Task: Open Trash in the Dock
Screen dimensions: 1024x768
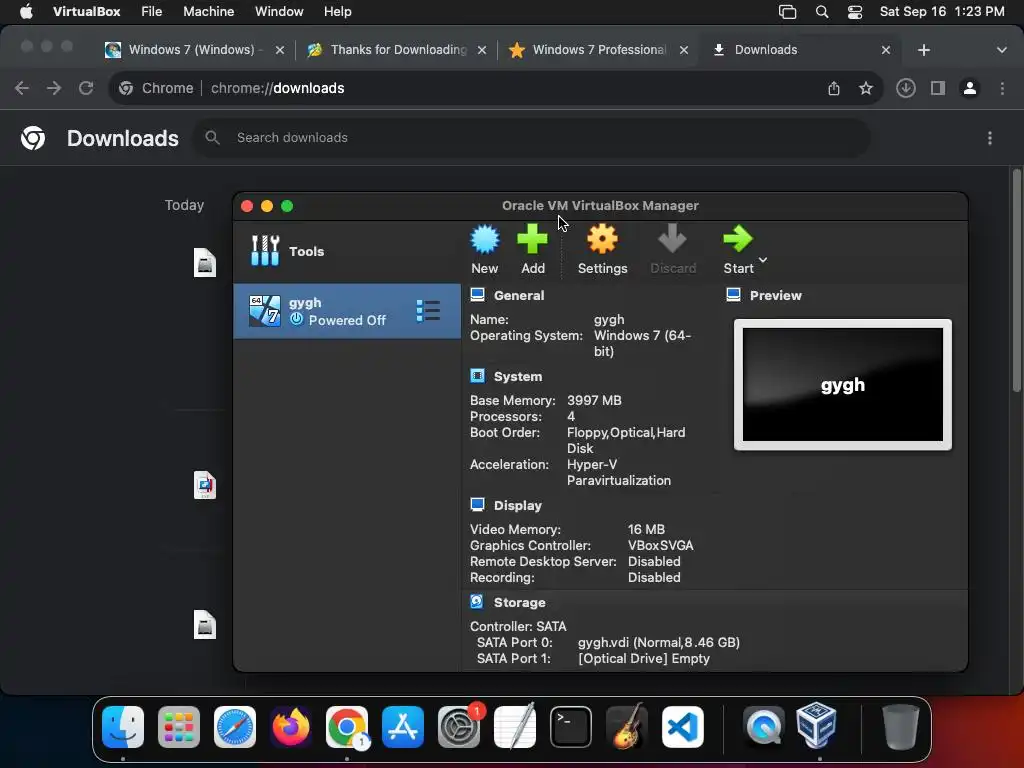Action: click(901, 726)
